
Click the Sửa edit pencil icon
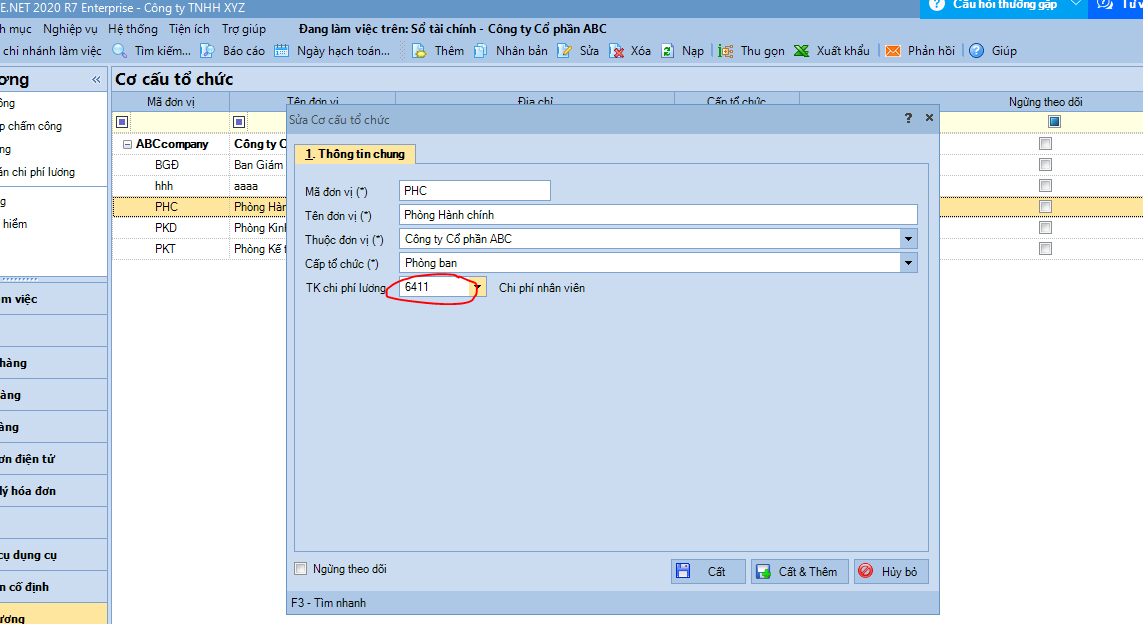pos(564,51)
